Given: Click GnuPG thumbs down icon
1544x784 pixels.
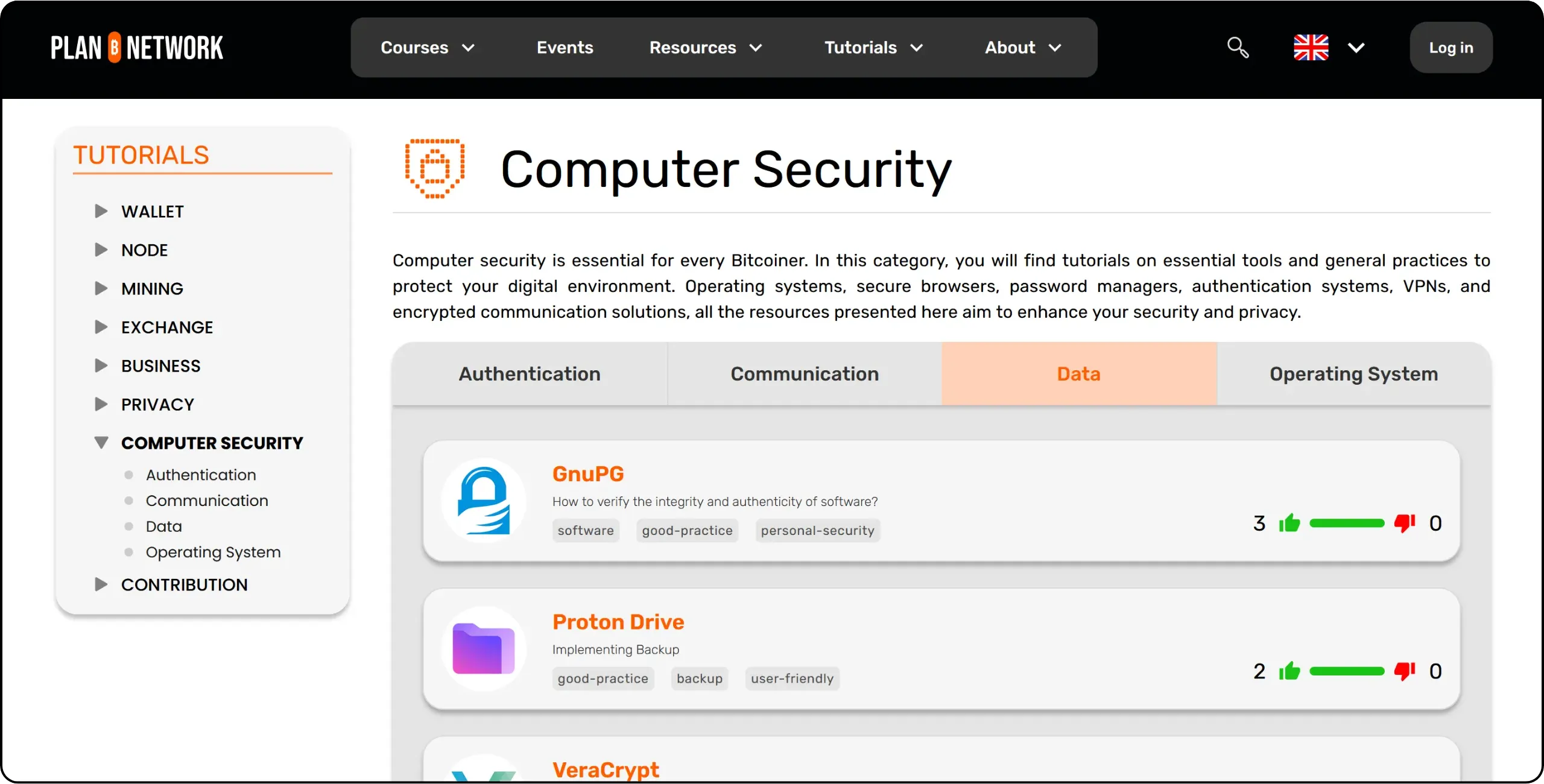Looking at the screenshot, I should [x=1405, y=523].
